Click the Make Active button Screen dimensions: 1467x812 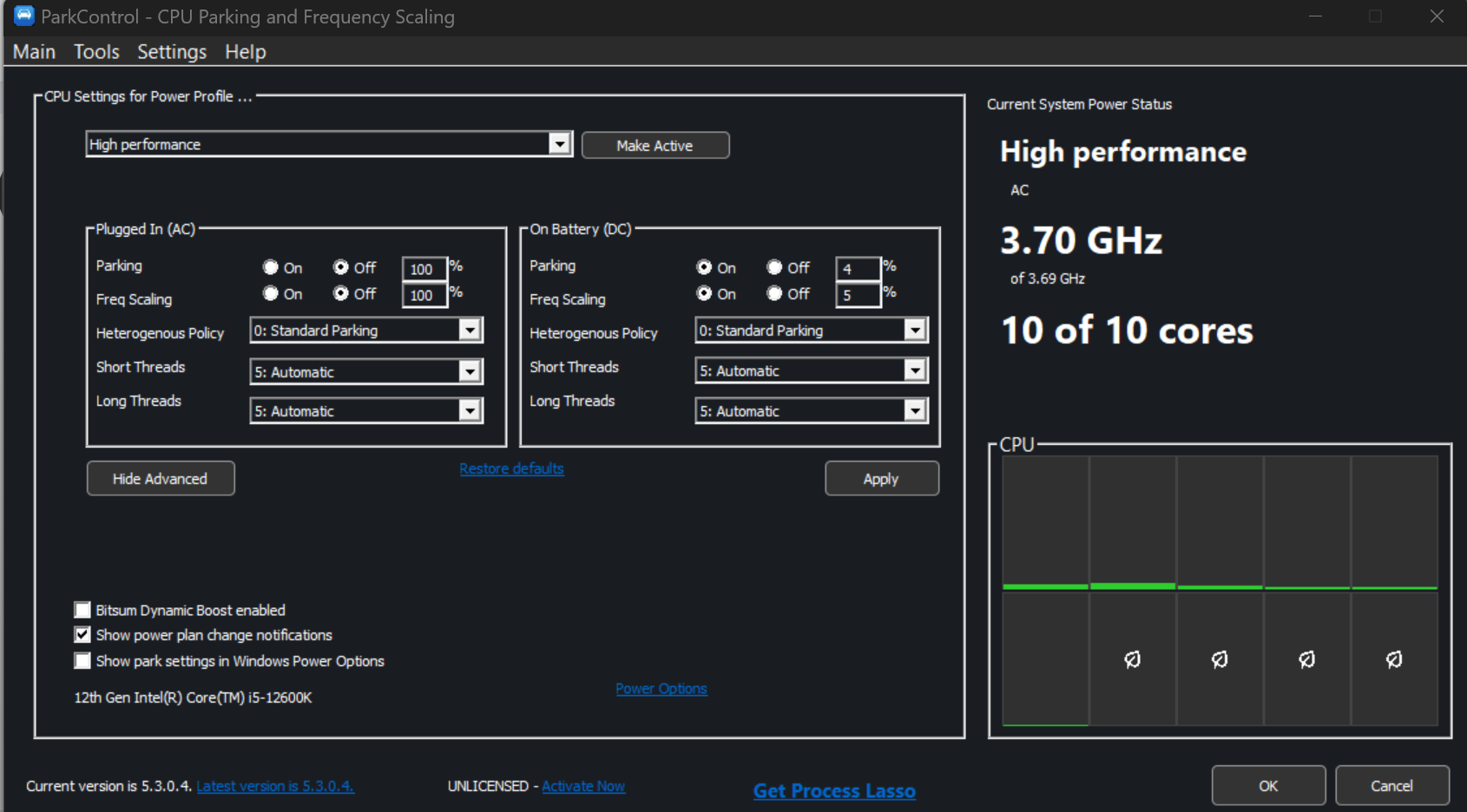pos(655,145)
